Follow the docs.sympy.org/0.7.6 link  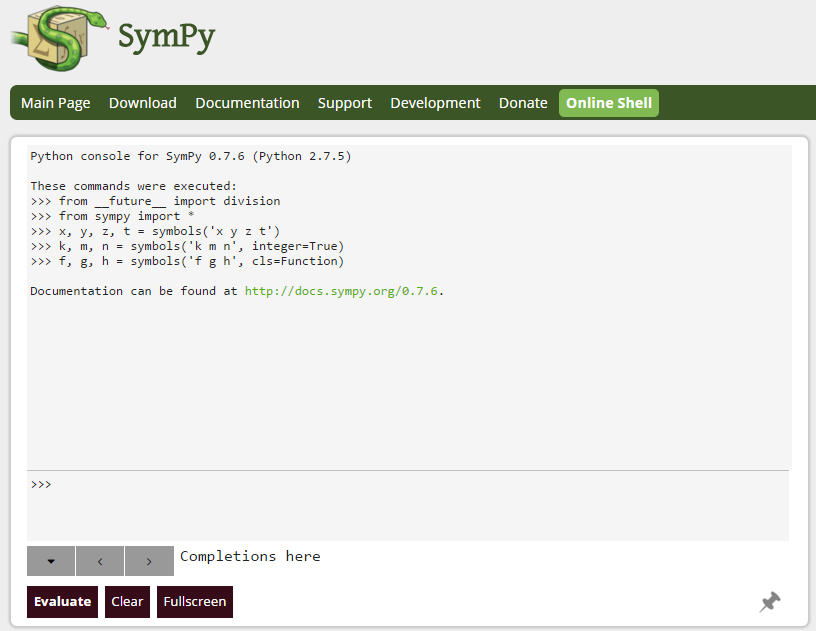pos(341,291)
